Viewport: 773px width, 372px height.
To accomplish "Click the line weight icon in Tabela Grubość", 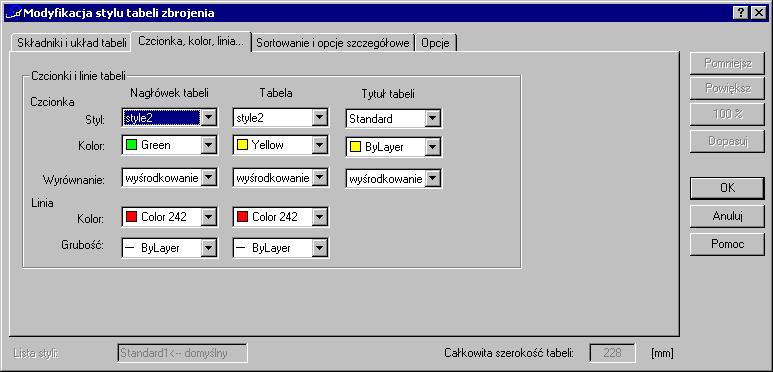I will 241,248.
